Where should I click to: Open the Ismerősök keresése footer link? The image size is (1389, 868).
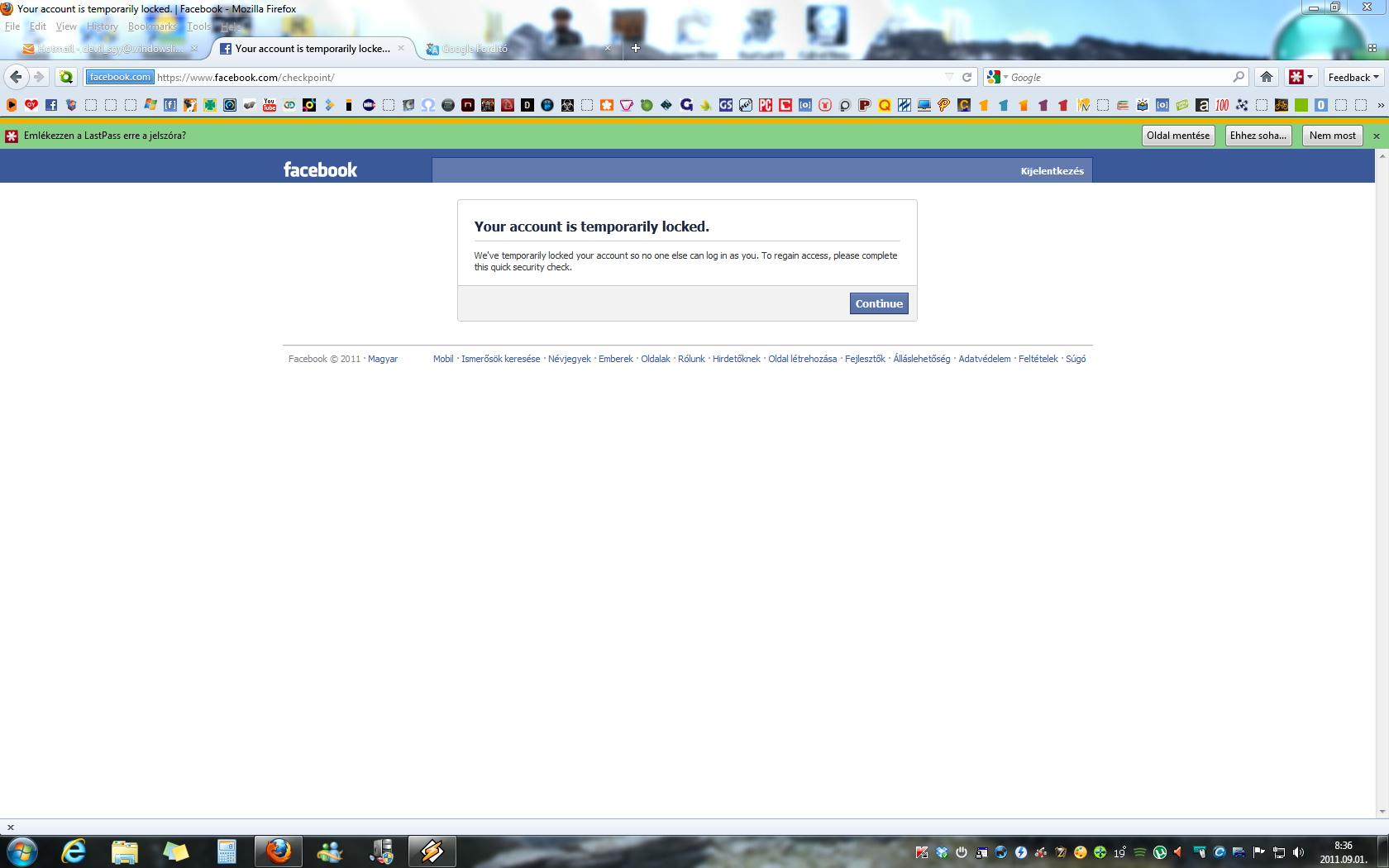click(x=500, y=359)
